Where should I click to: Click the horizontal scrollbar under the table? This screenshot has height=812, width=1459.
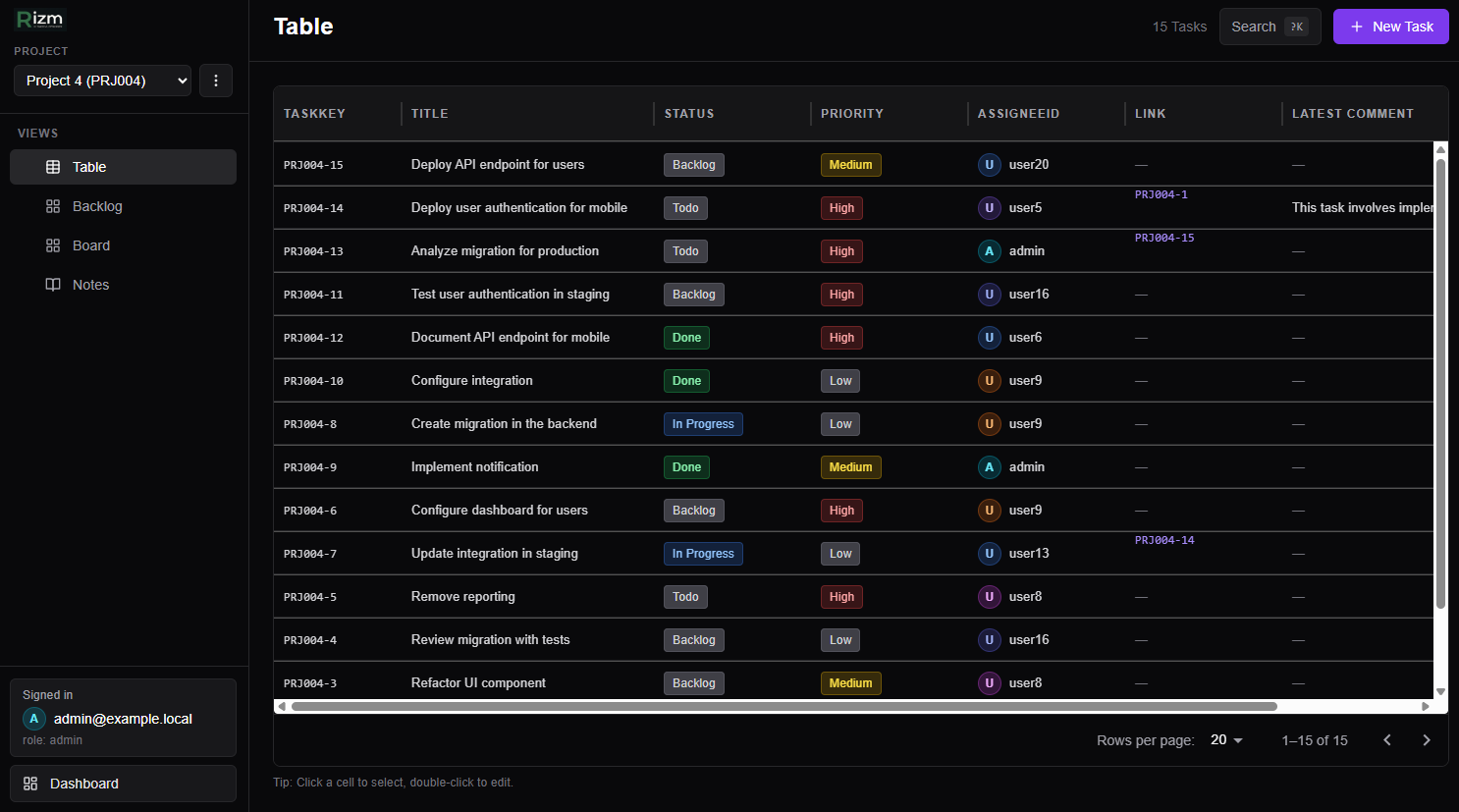tap(784, 706)
